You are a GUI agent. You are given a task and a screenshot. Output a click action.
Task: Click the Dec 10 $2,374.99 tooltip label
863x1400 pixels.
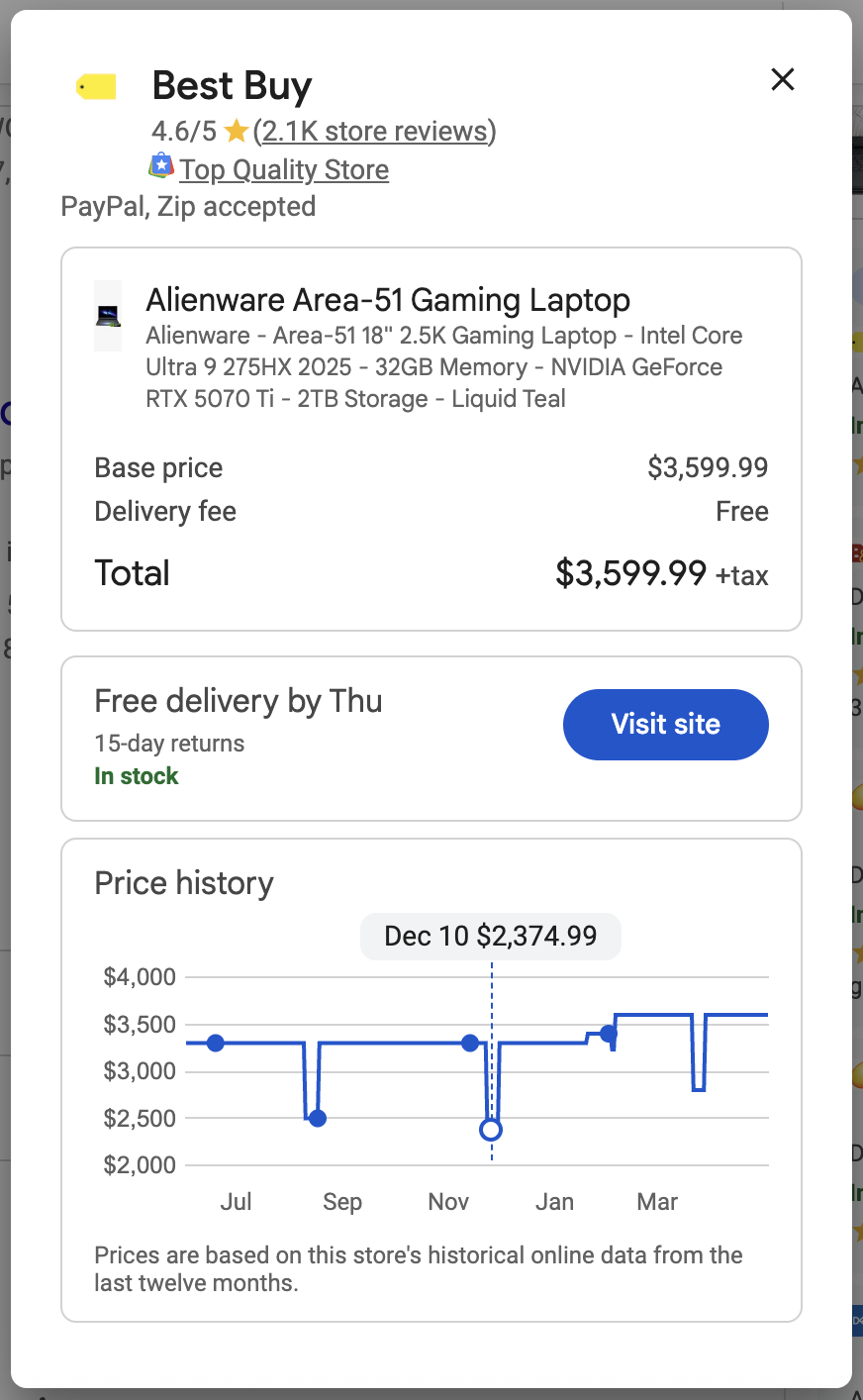point(491,937)
